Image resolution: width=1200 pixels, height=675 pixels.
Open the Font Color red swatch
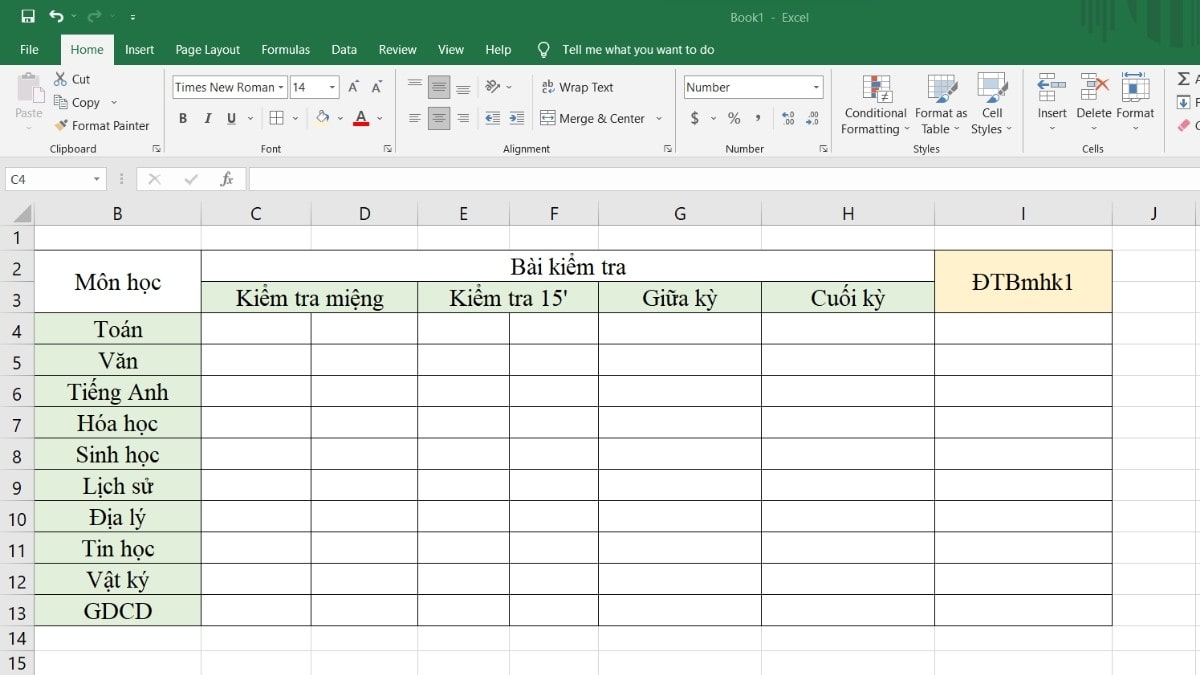(x=361, y=118)
